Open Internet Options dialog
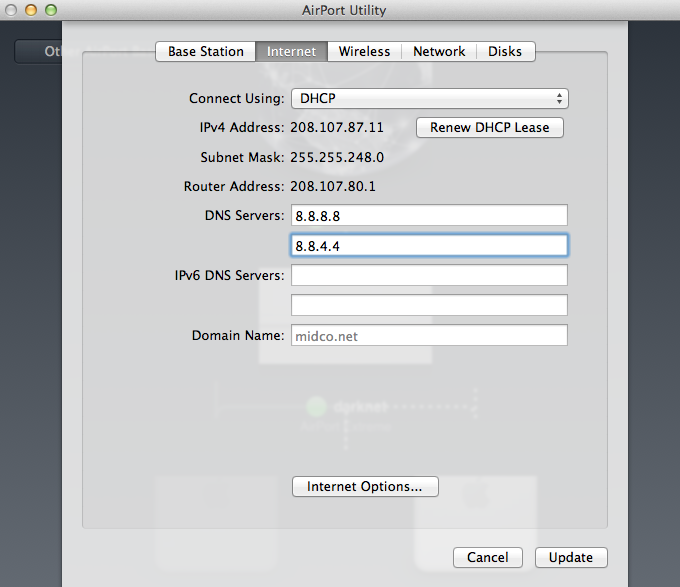680x587 pixels. pyautogui.click(x=365, y=486)
